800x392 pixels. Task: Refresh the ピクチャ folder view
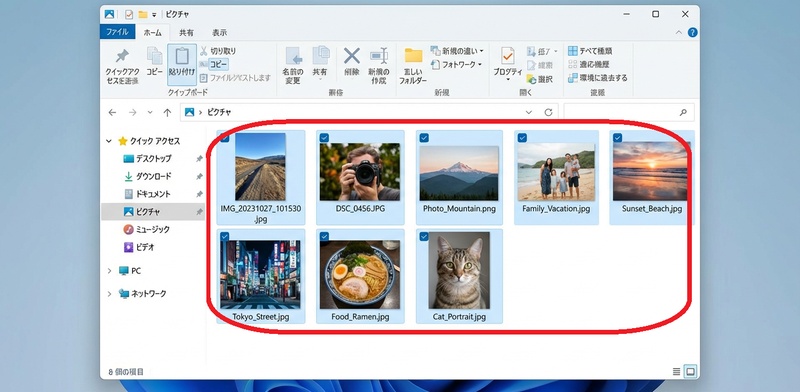(548, 112)
